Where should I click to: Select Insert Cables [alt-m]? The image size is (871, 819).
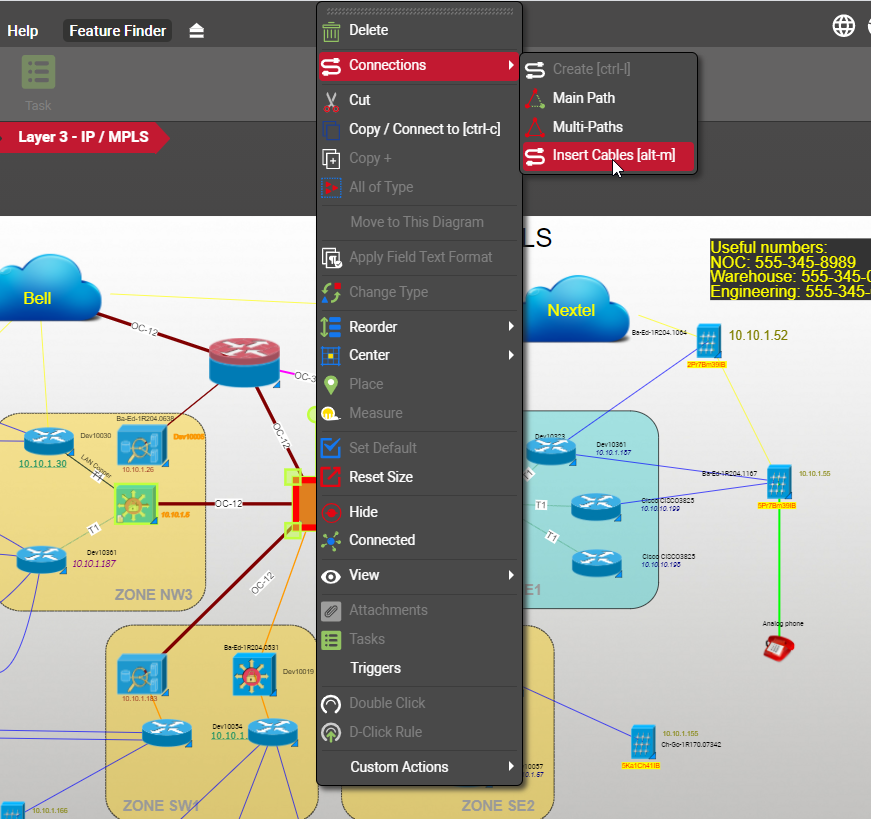(x=613, y=155)
